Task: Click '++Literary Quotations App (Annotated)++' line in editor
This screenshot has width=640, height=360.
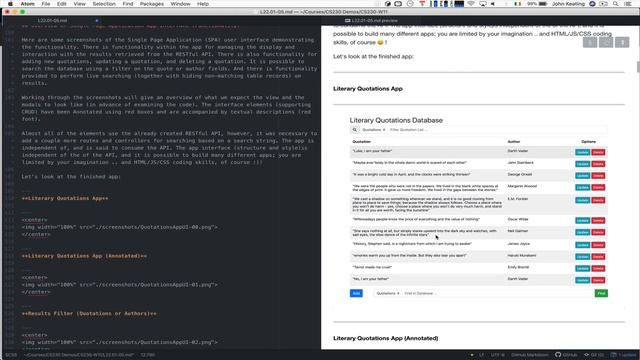Action: pyautogui.click(x=84, y=256)
